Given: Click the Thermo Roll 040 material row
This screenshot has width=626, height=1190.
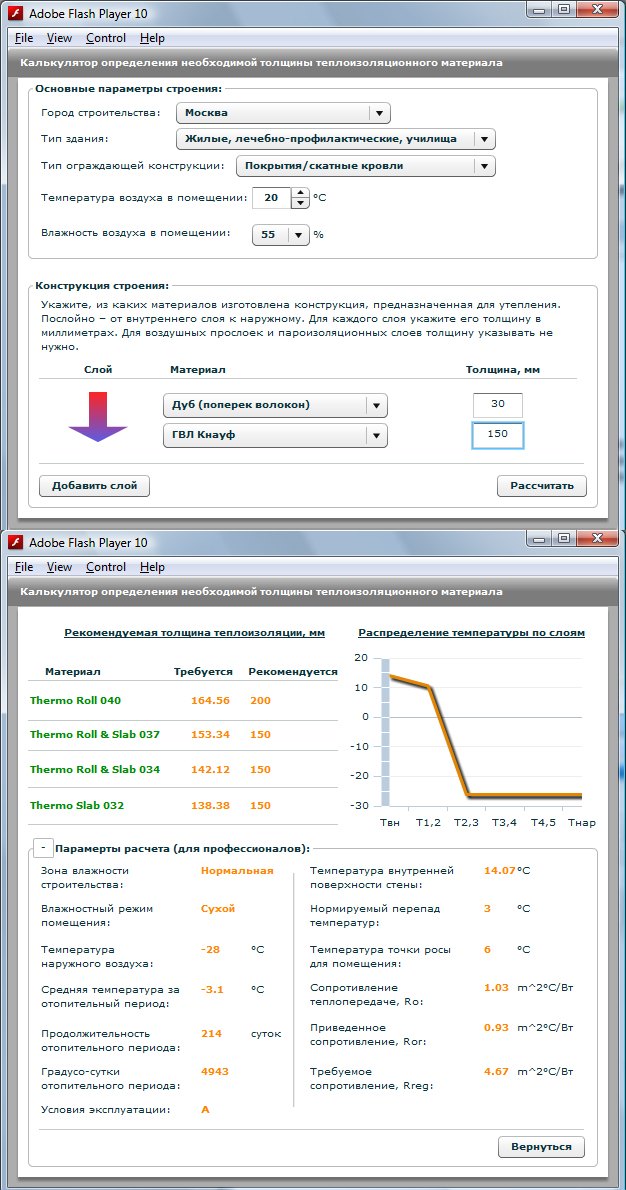Looking at the screenshot, I should (183, 700).
